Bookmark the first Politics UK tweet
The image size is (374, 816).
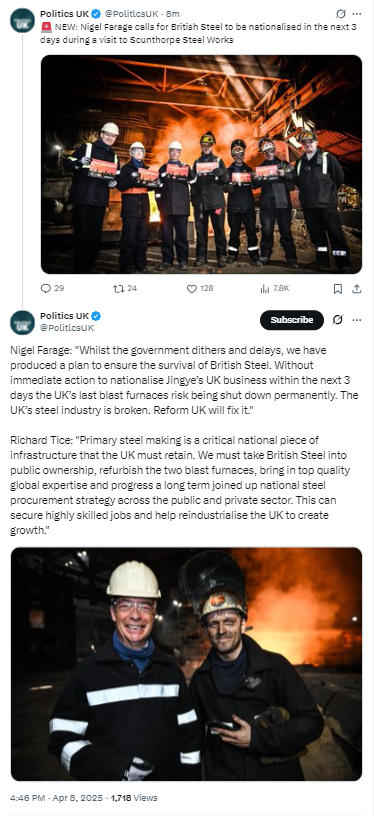point(338,289)
